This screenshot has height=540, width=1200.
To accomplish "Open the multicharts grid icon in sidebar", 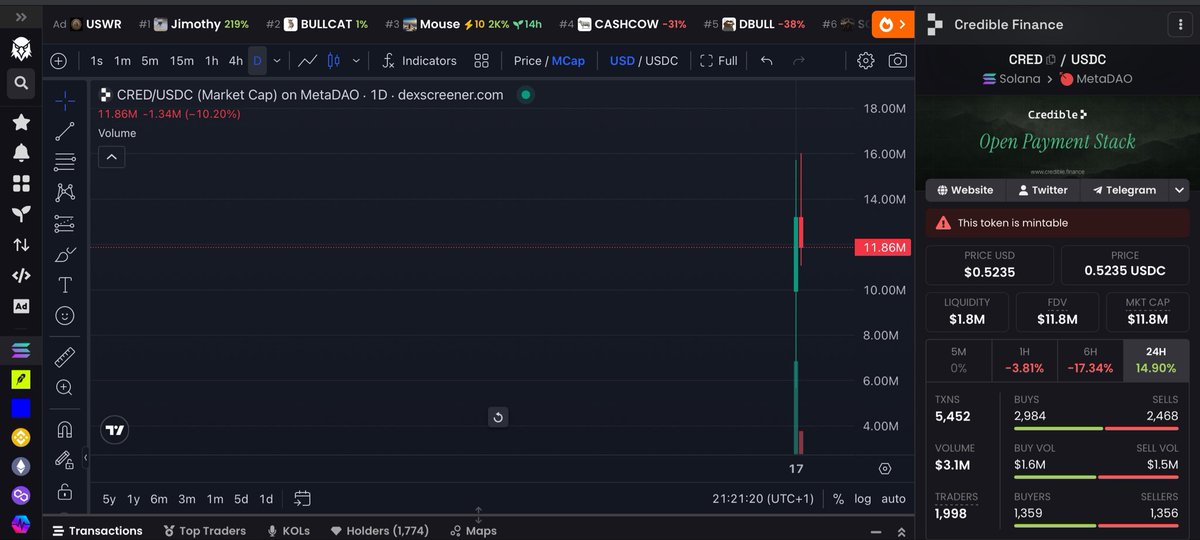I will pyautogui.click(x=20, y=183).
